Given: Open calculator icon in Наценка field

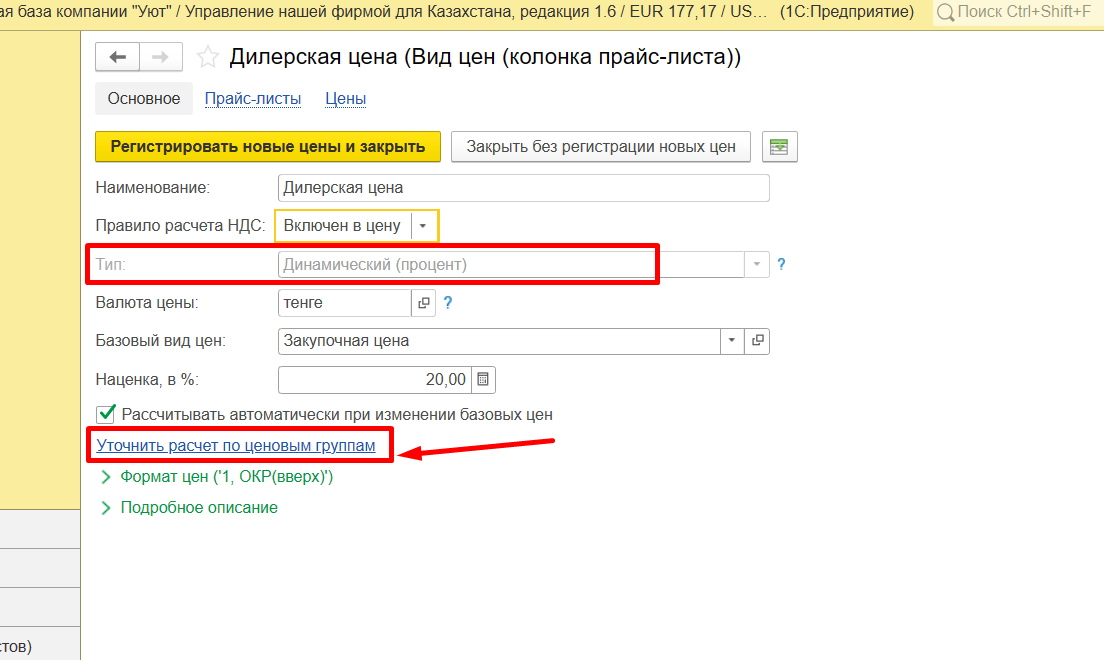Looking at the screenshot, I should (483, 380).
